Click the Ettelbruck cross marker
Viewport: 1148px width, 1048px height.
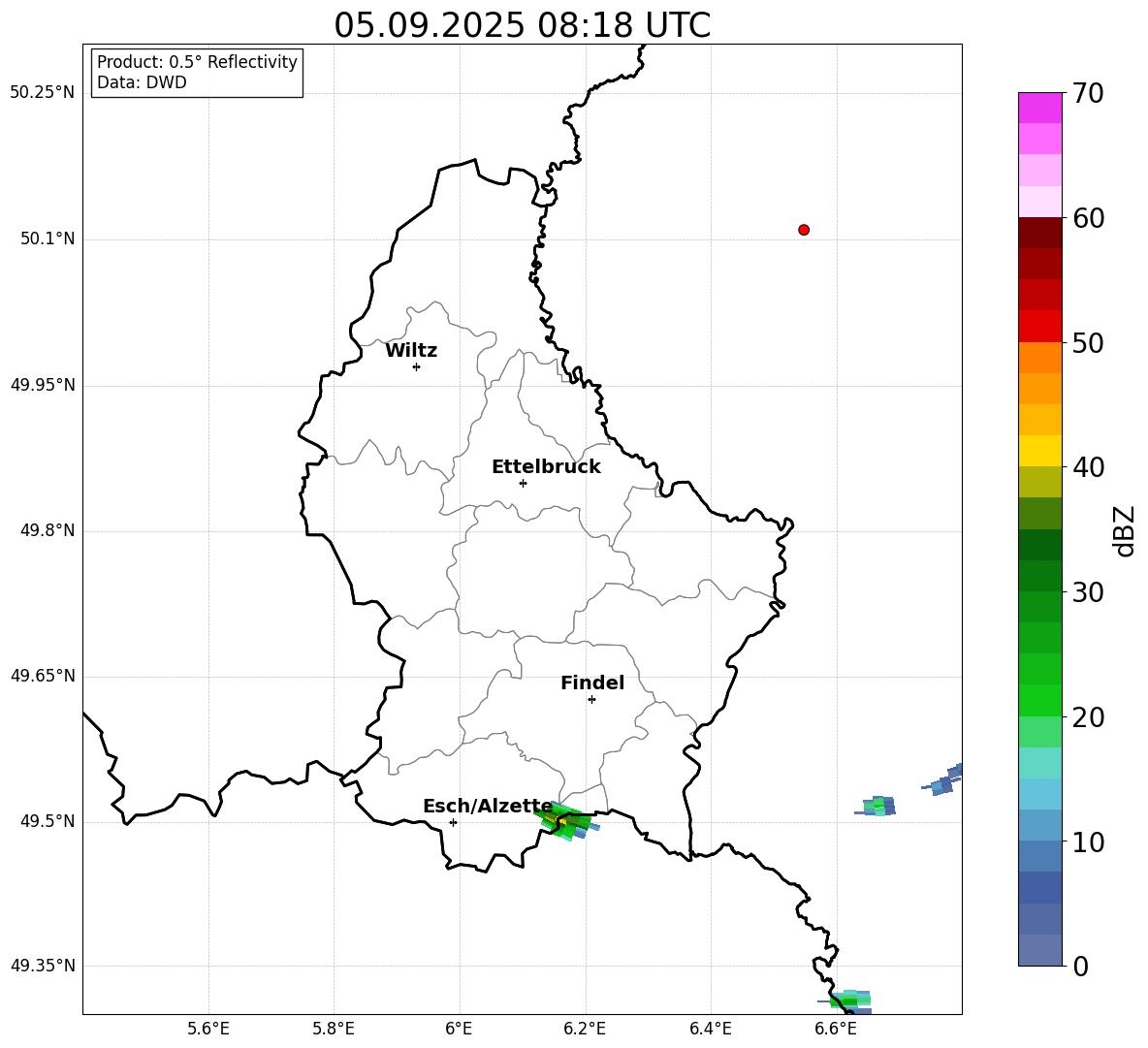pos(523,483)
